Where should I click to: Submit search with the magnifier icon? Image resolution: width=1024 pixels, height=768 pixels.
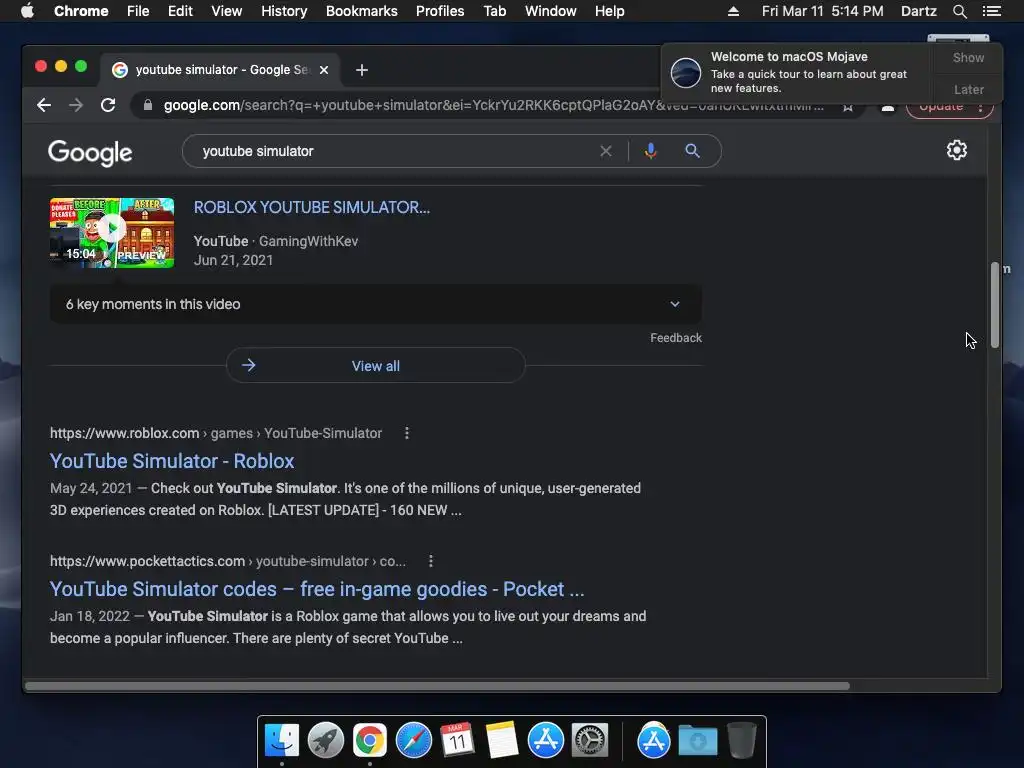[x=692, y=152]
